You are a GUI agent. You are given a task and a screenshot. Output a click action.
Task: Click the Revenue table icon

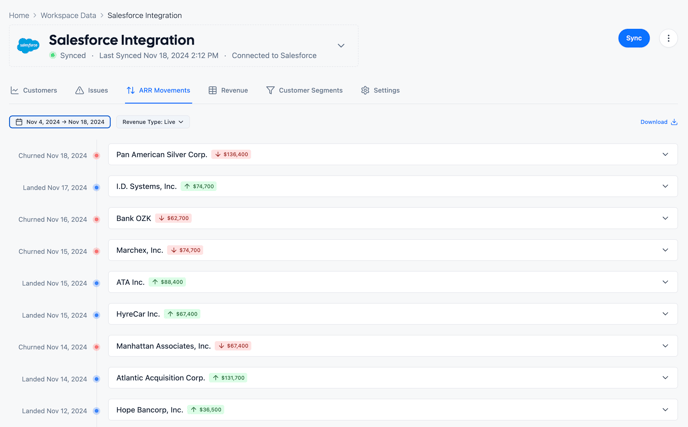tap(213, 90)
